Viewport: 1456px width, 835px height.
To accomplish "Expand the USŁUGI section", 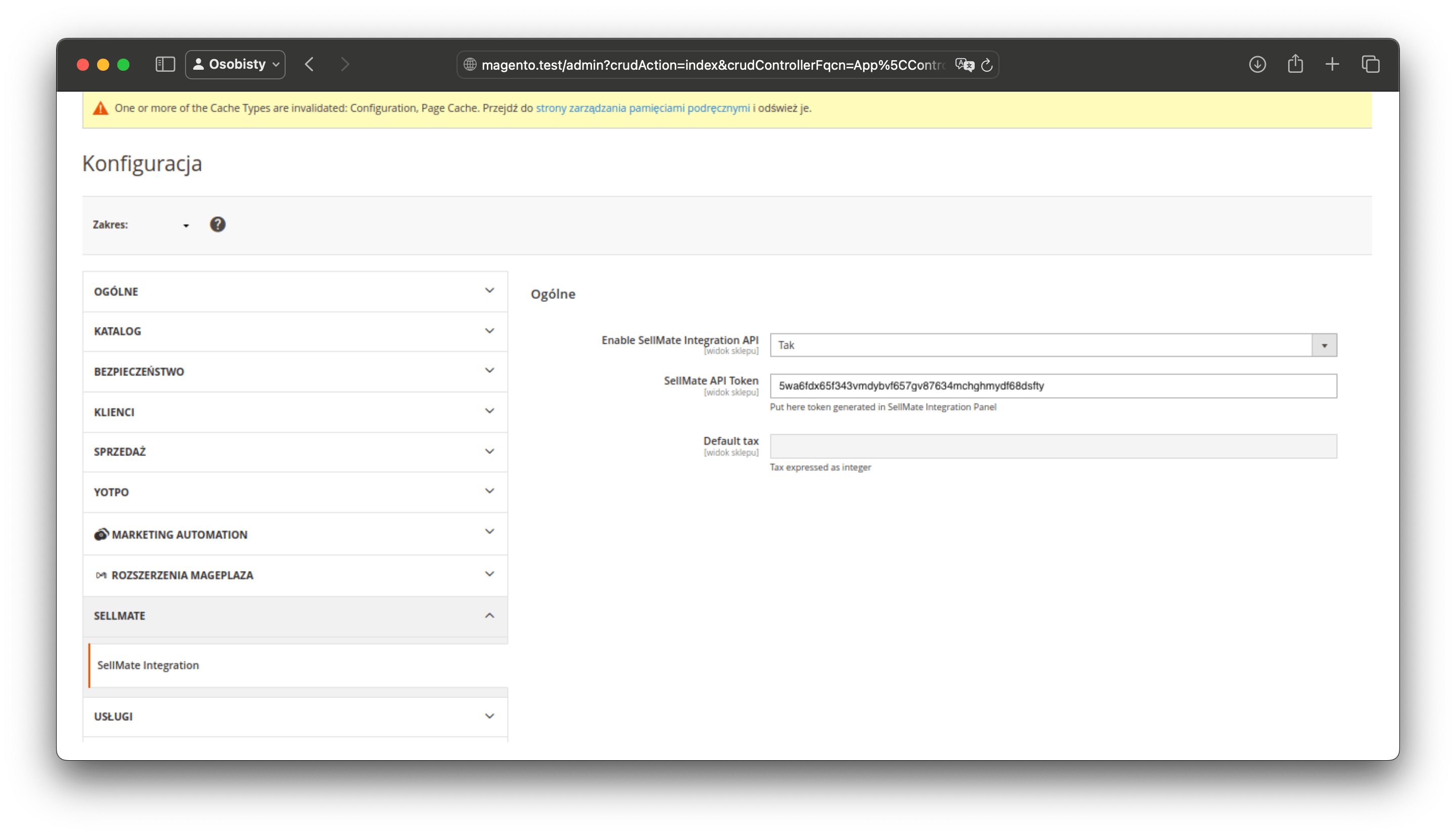I will 295,716.
